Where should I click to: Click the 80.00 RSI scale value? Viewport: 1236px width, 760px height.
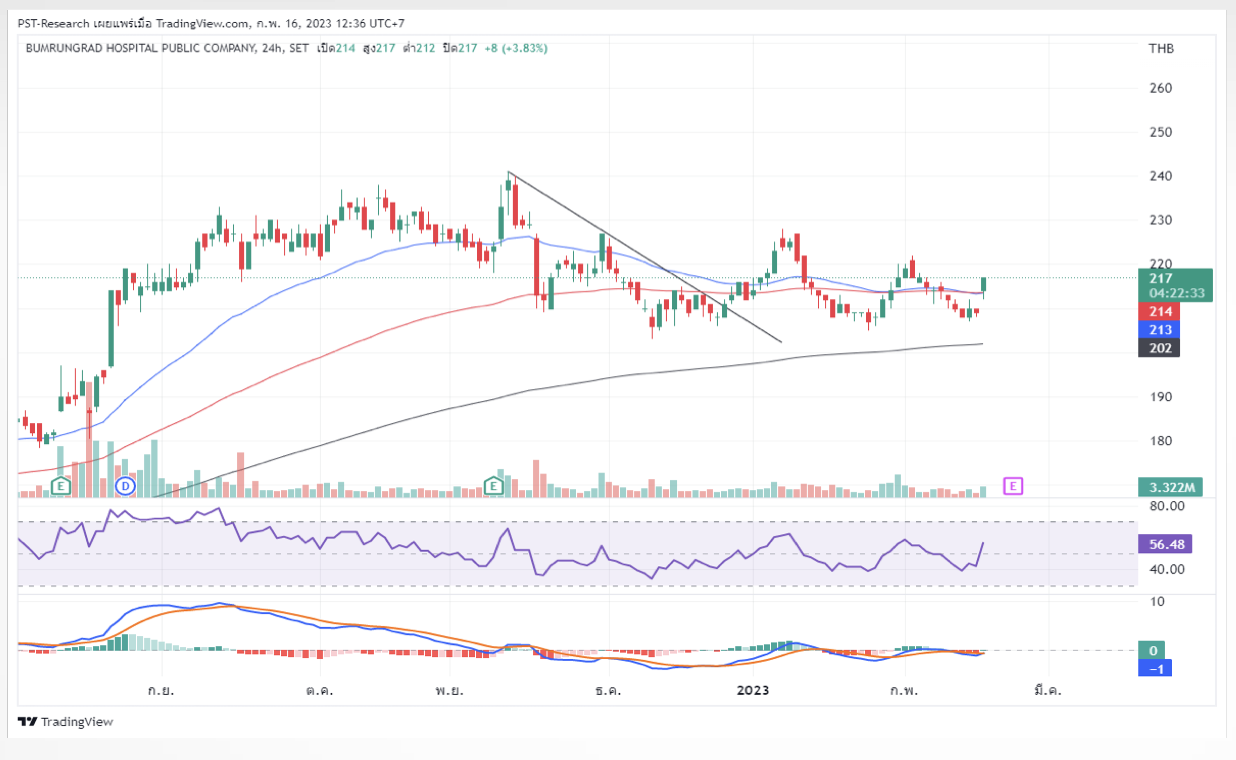pyautogui.click(x=1167, y=506)
